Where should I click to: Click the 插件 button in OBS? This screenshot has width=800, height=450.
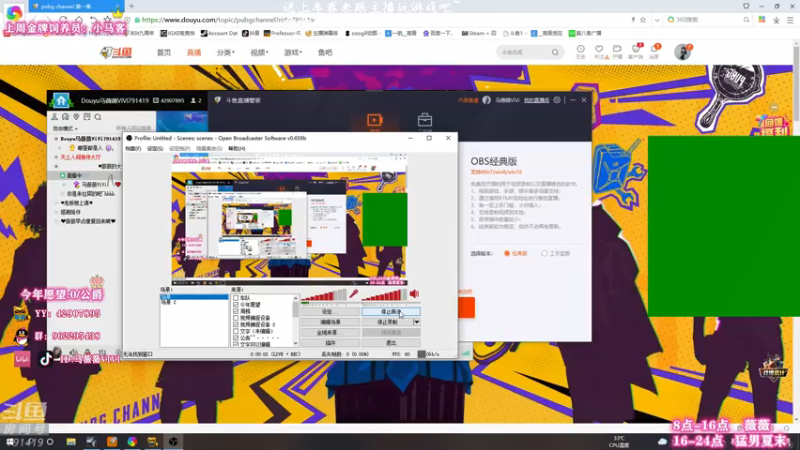coord(330,343)
